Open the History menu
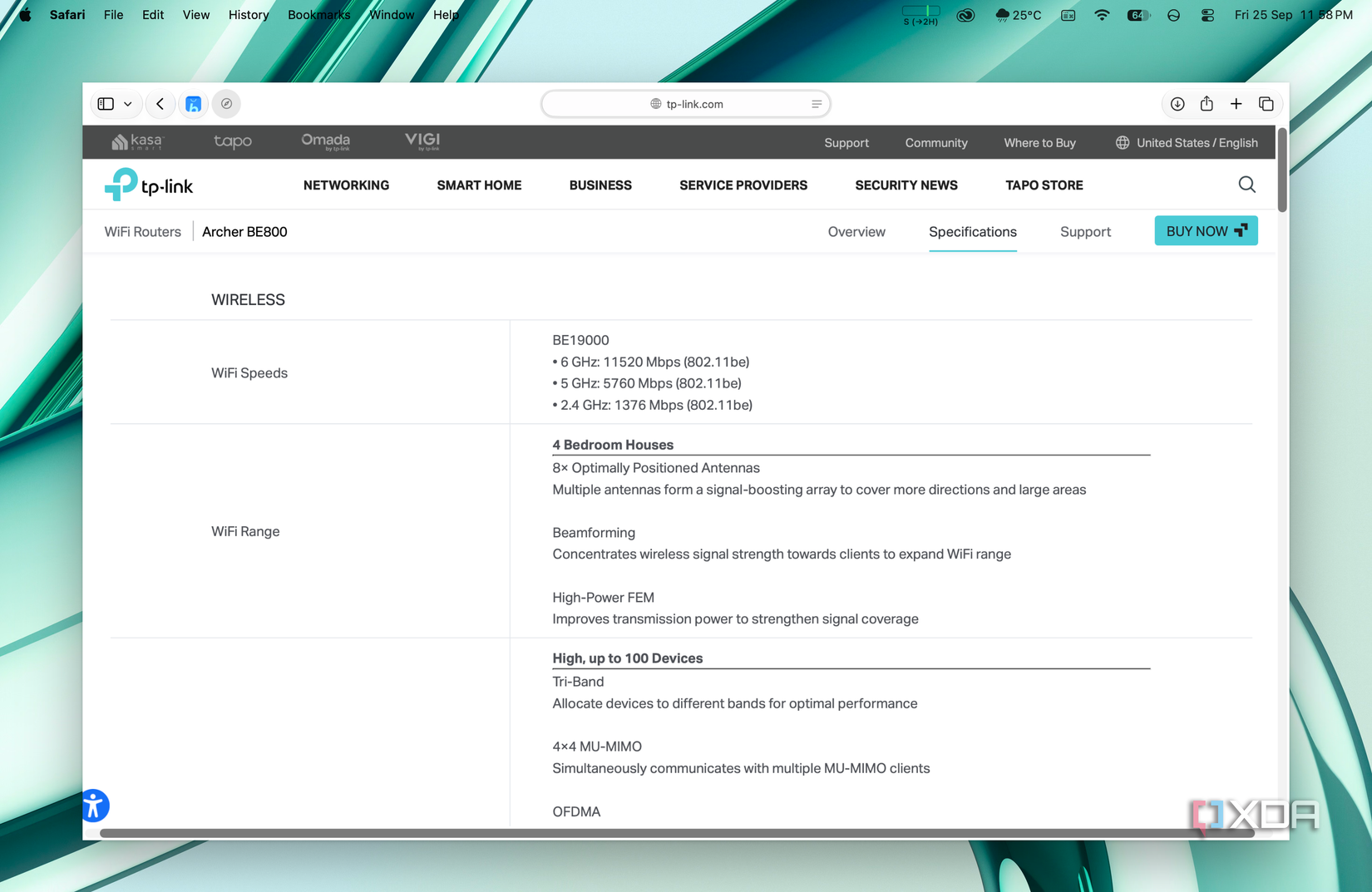The height and width of the screenshot is (892, 1372). [x=249, y=15]
